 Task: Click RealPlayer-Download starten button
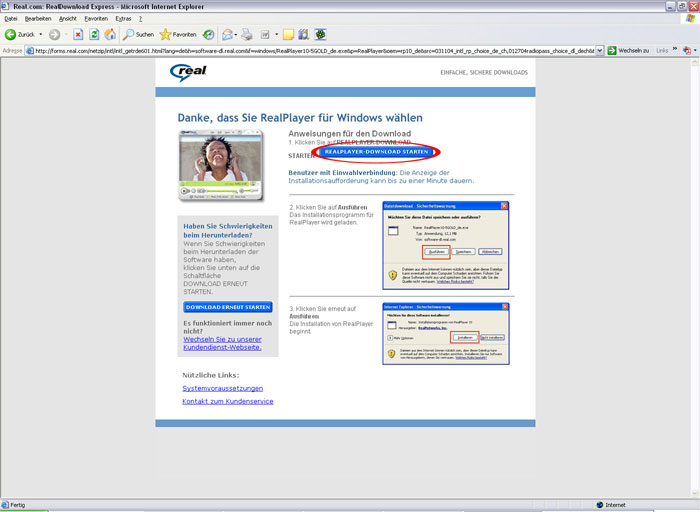(376, 152)
